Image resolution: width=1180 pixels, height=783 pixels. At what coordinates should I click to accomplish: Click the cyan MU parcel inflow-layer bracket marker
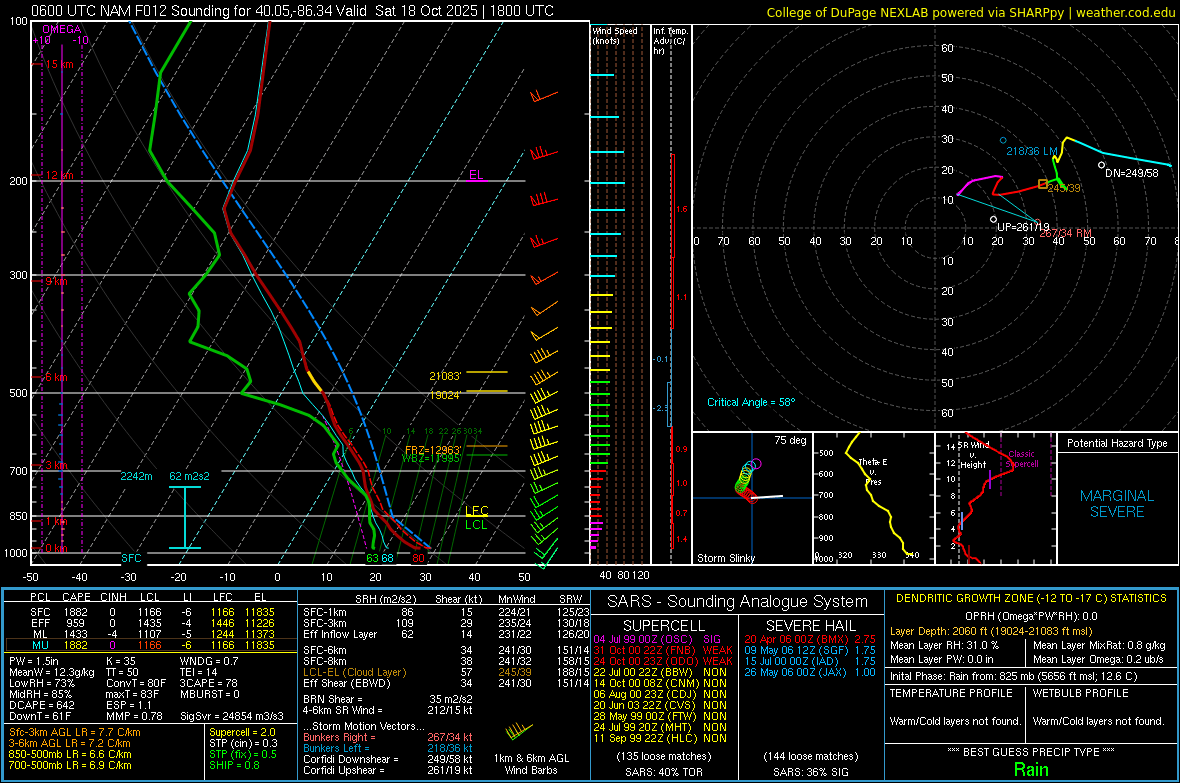click(x=185, y=517)
